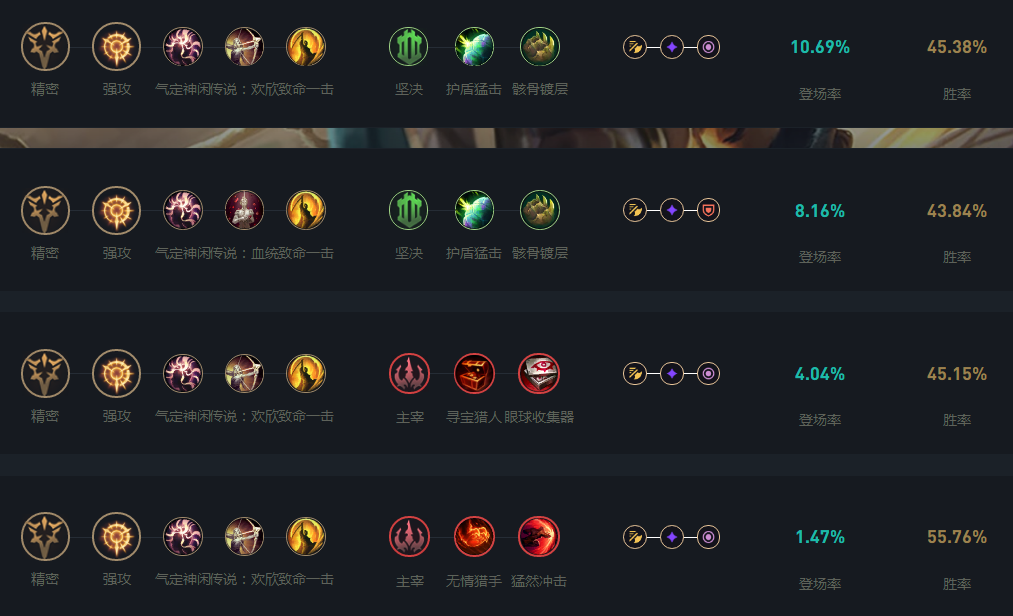The image size is (1013, 616).
Task: Select the 眼球收集器 Eyeball Collection icon
Action: [x=539, y=374]
